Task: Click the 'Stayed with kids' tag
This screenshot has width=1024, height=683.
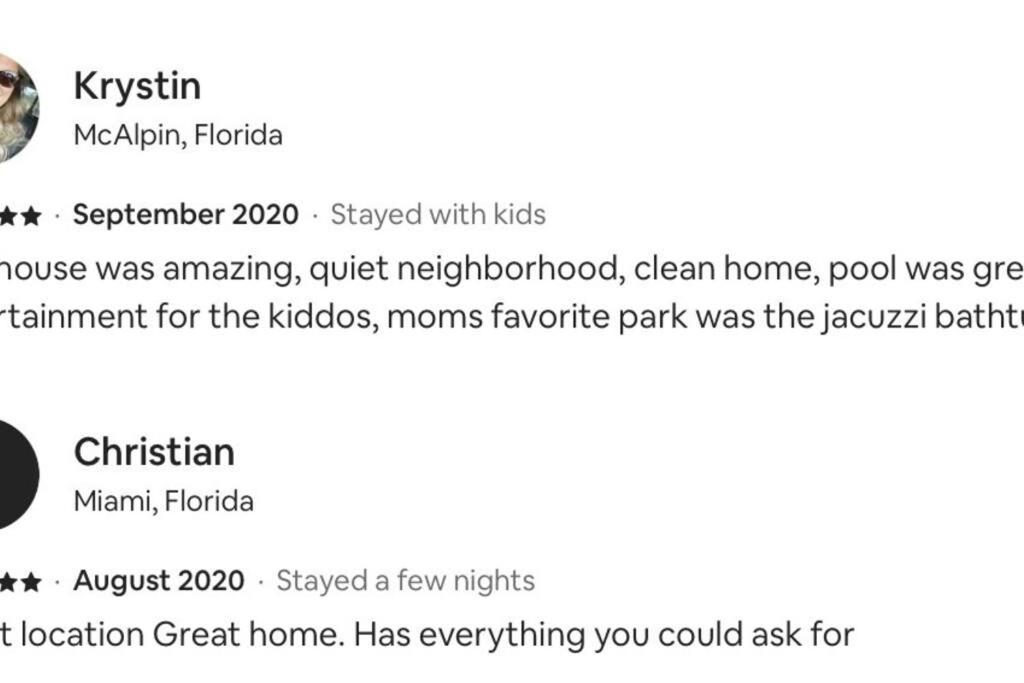Action: 438,215
